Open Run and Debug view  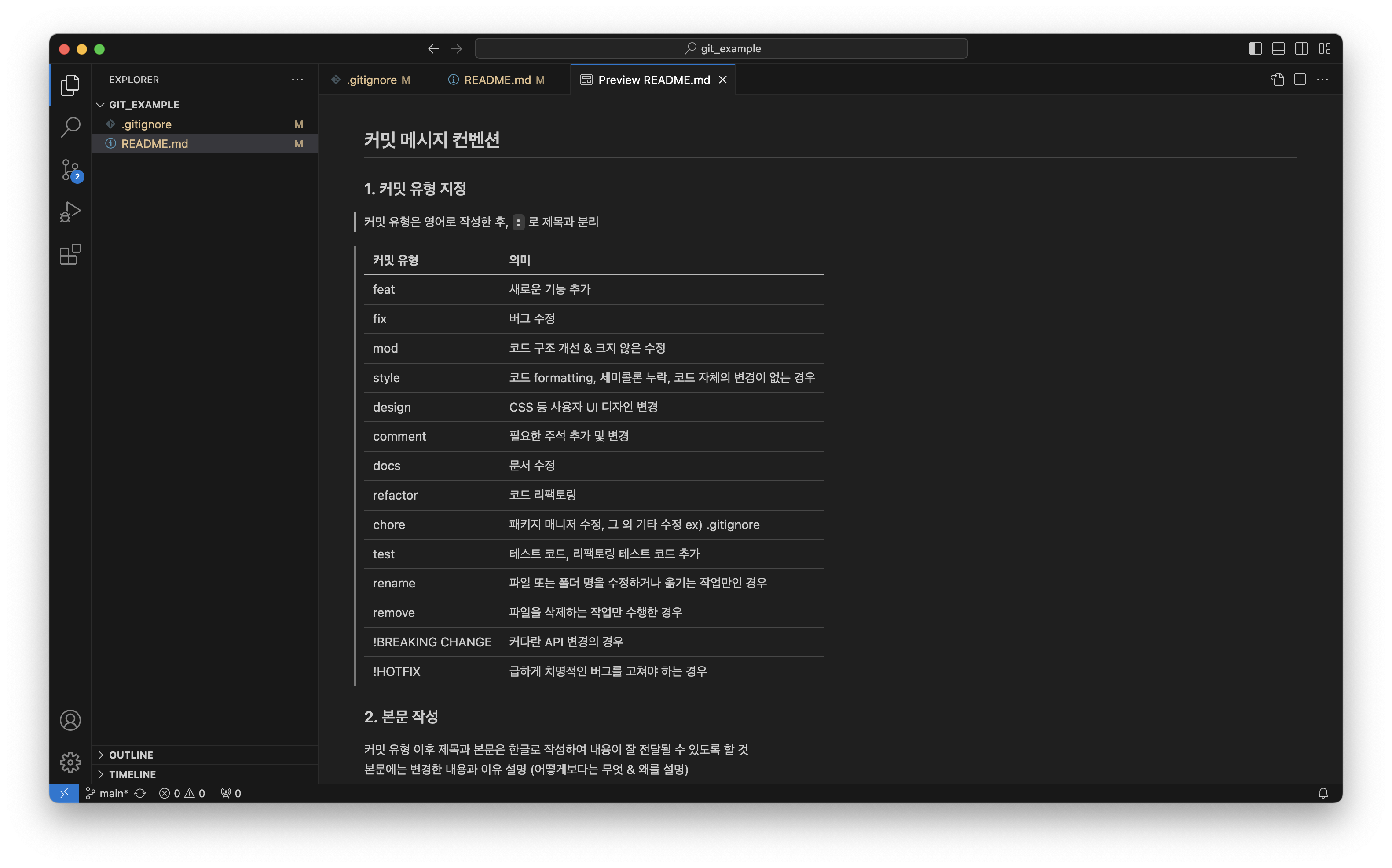[71, 212]
